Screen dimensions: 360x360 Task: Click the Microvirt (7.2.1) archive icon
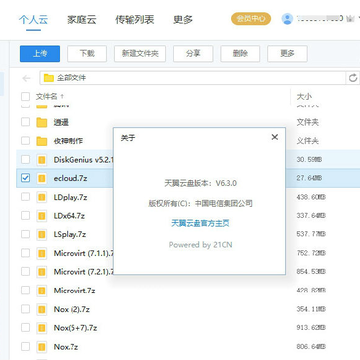point(42,272)
